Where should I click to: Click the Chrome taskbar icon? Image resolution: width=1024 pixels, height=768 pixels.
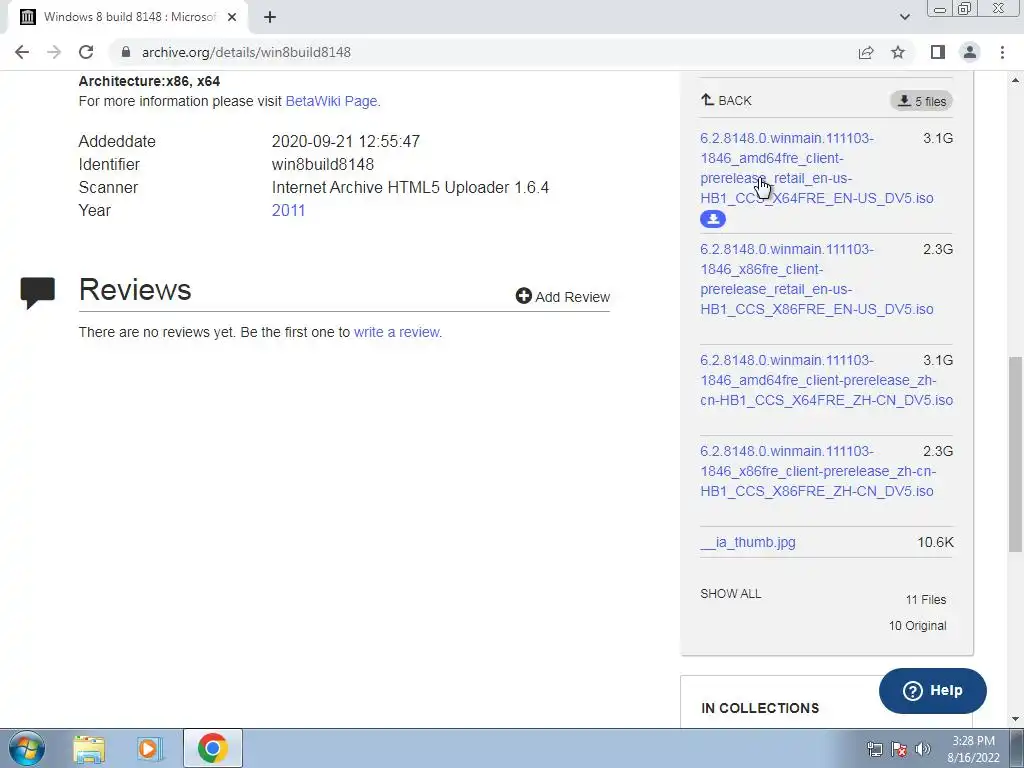[212, 748]
